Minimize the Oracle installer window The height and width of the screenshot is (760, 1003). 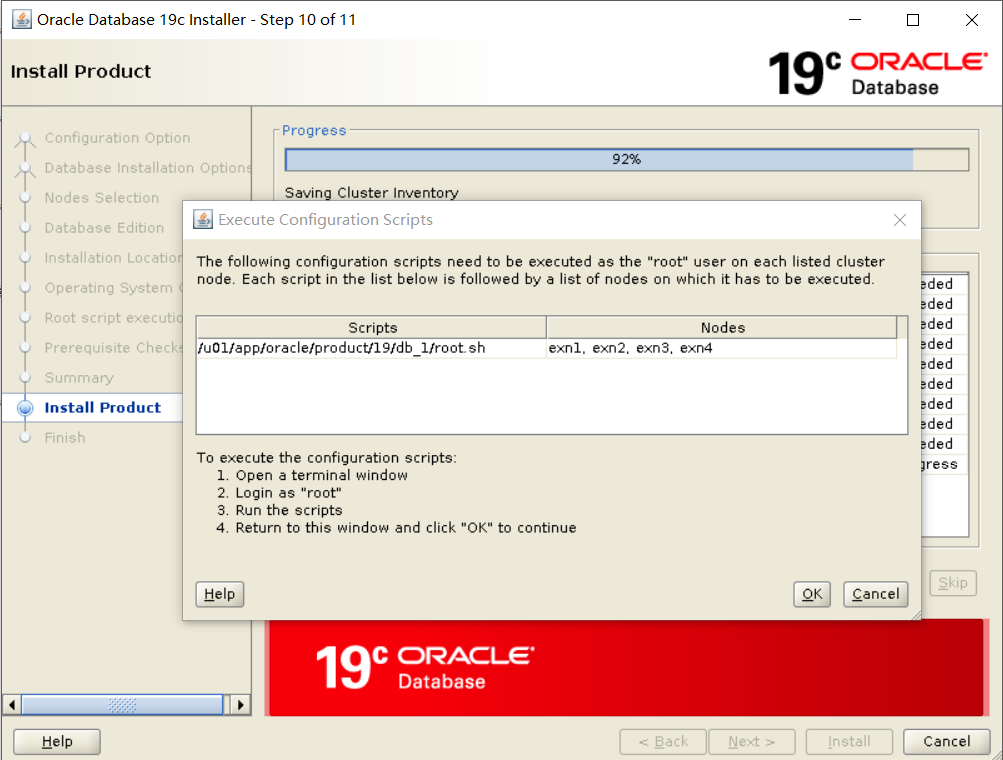[x=855, y=20]
